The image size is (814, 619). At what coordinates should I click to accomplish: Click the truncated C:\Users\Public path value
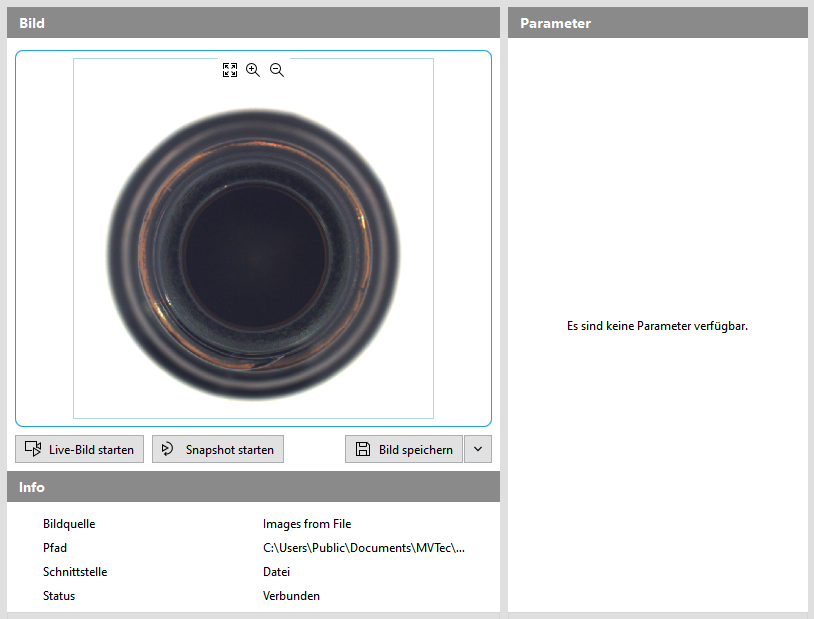[364, 548]
